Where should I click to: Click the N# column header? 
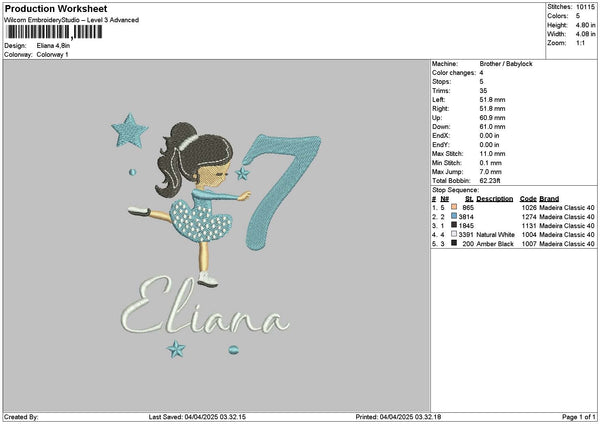click(x=444, y=199)
